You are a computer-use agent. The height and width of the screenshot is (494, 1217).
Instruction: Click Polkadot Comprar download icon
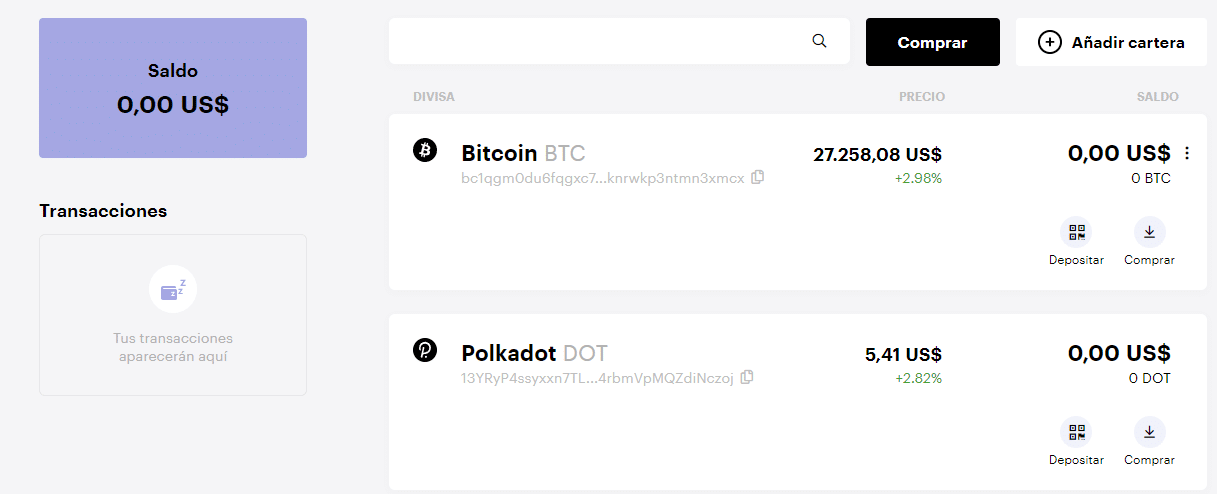tap(1149, 432)
